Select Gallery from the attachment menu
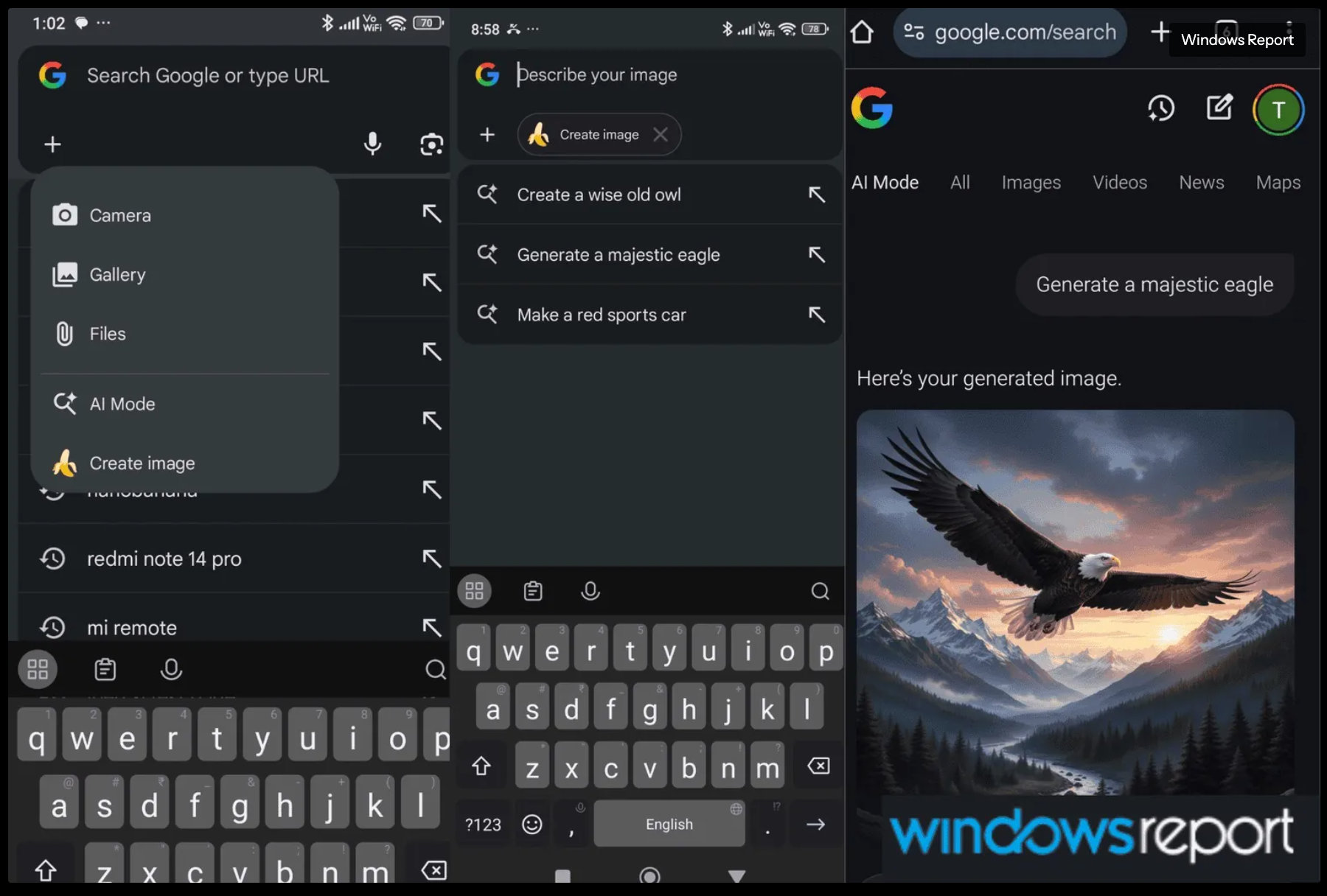 117,275
